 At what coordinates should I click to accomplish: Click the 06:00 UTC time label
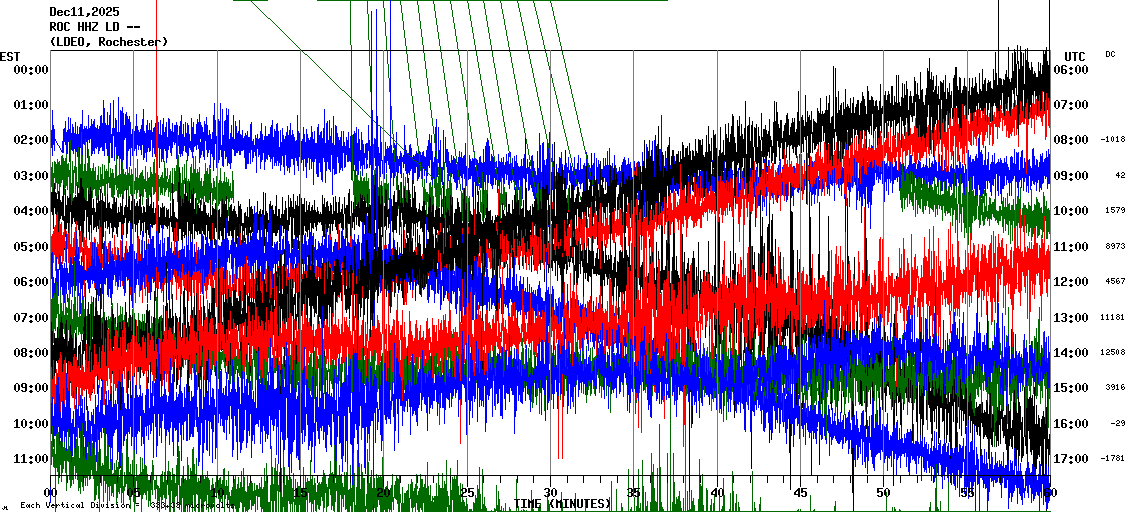coord(1071,69)
